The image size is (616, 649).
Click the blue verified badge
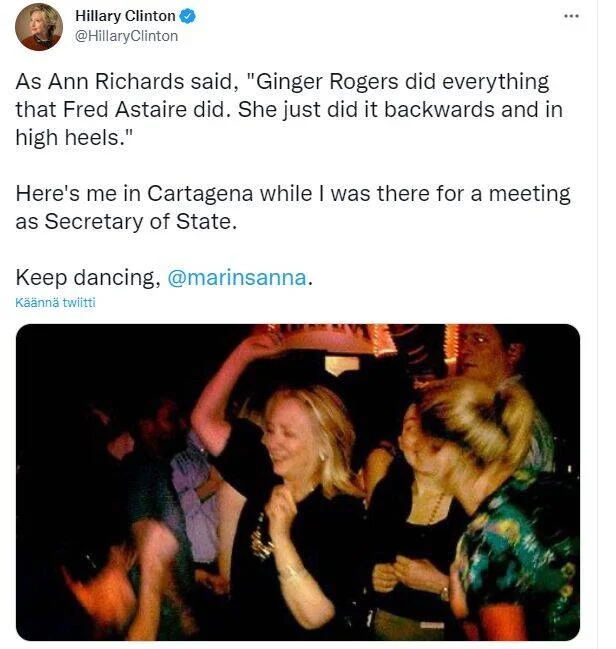[x=187, y=16]
